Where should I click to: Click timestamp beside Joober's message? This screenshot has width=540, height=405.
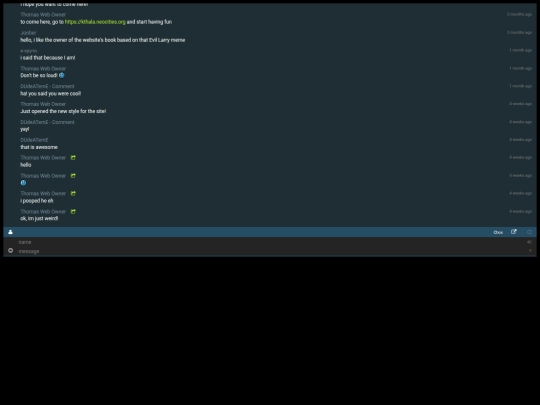(x=519, y=32)
